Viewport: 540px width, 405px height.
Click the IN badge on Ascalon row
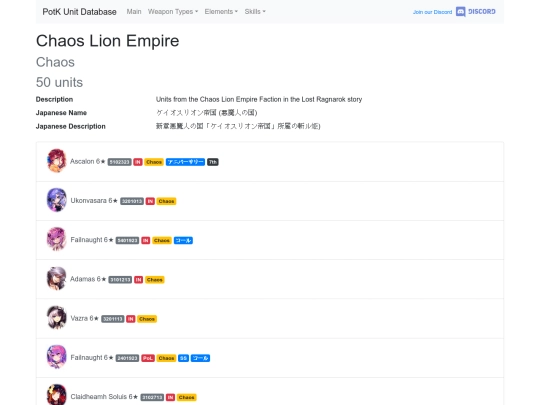click(x=138, y=162)
